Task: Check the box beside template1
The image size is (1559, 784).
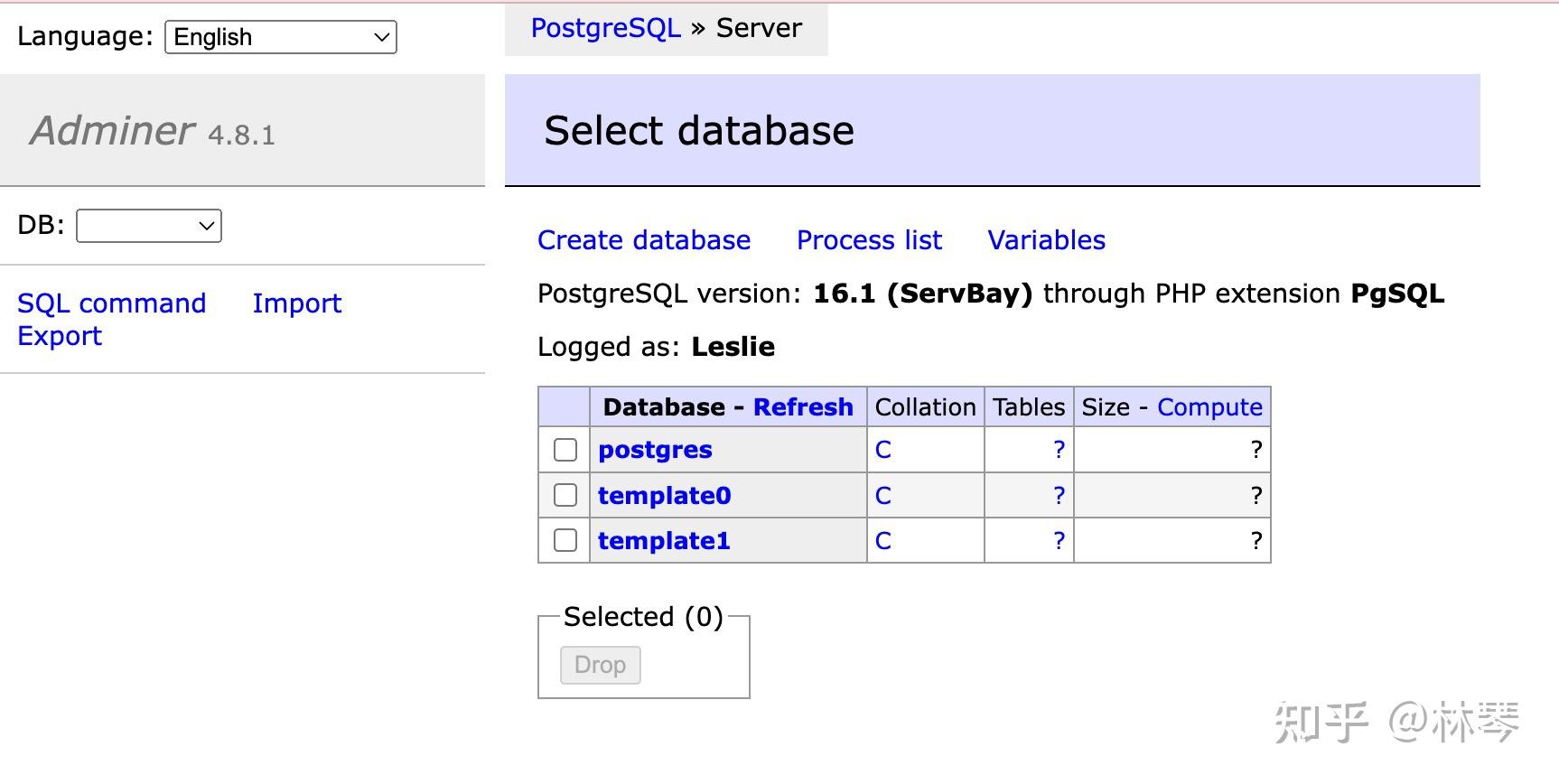Action: 565,540
